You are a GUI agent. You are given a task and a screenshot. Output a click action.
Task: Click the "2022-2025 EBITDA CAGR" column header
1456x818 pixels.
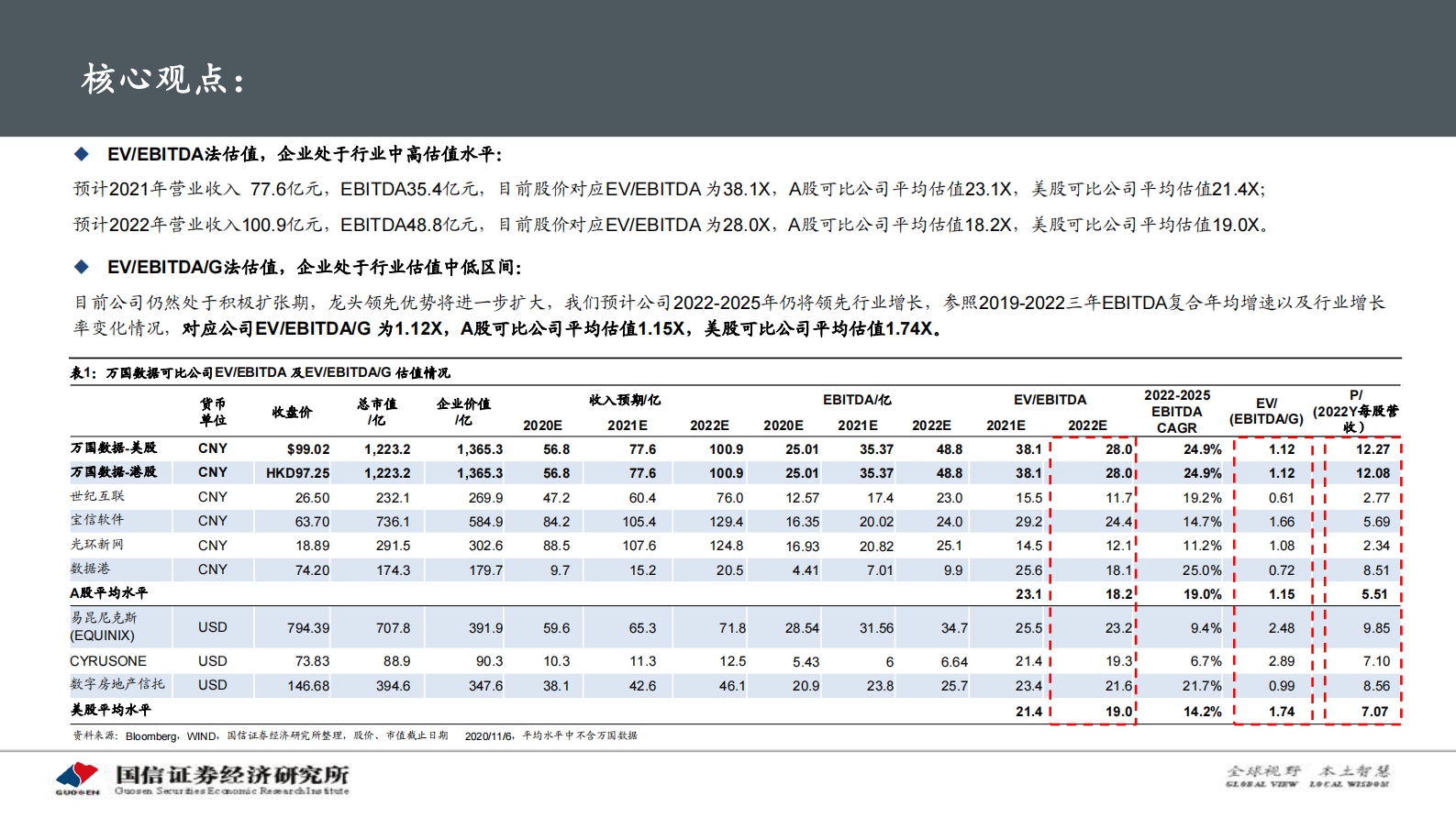pos(1177,412)
